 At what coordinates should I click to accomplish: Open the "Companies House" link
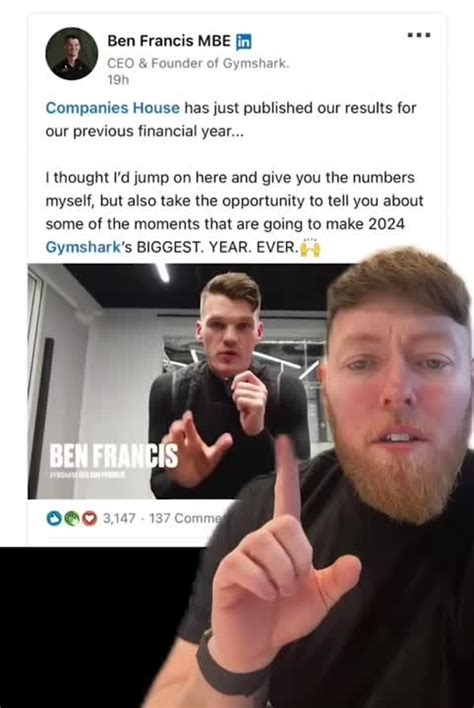tap(112, 108)
